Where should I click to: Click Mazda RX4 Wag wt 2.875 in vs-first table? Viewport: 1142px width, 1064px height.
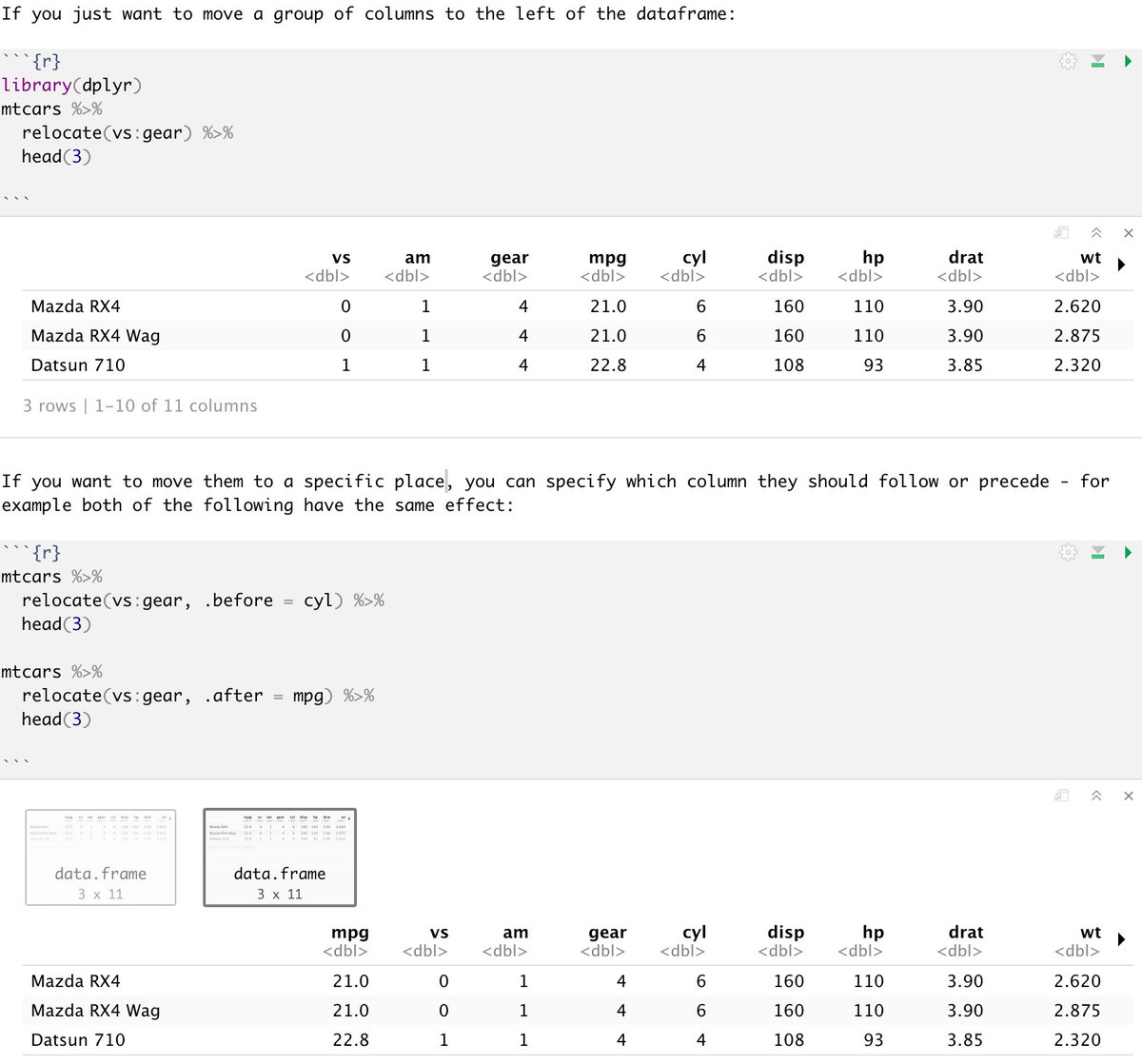point(1077,336)
